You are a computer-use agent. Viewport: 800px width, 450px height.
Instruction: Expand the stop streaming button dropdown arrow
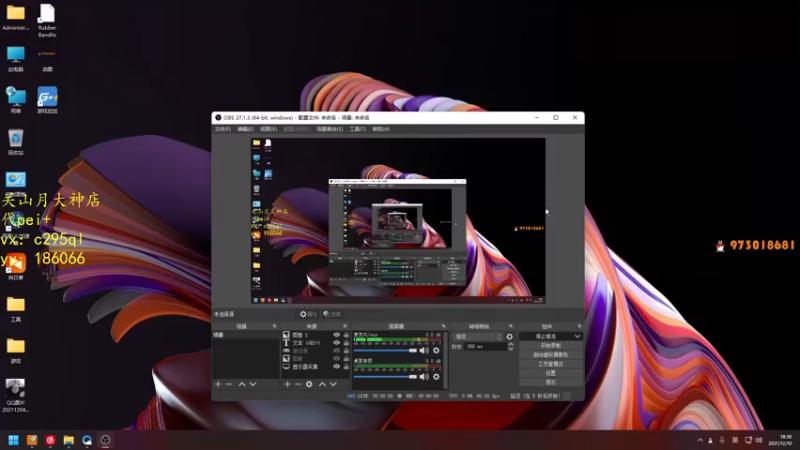(577, 337)
